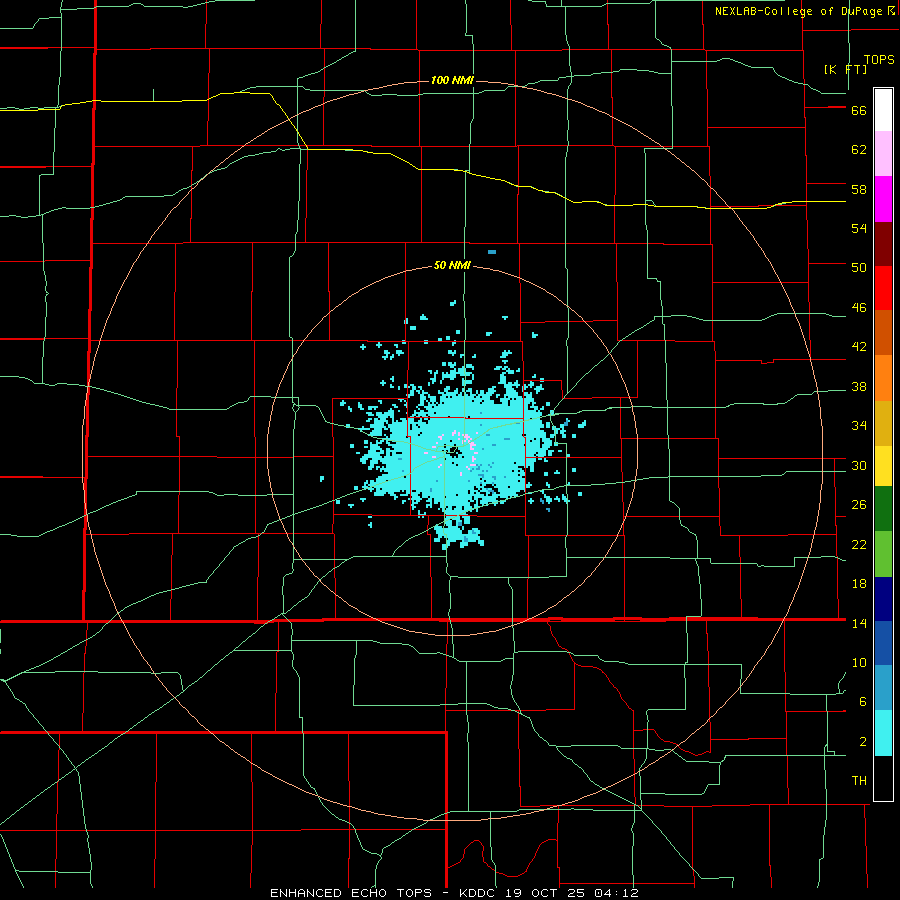Click the bright red legend swatch

[883, 288]
